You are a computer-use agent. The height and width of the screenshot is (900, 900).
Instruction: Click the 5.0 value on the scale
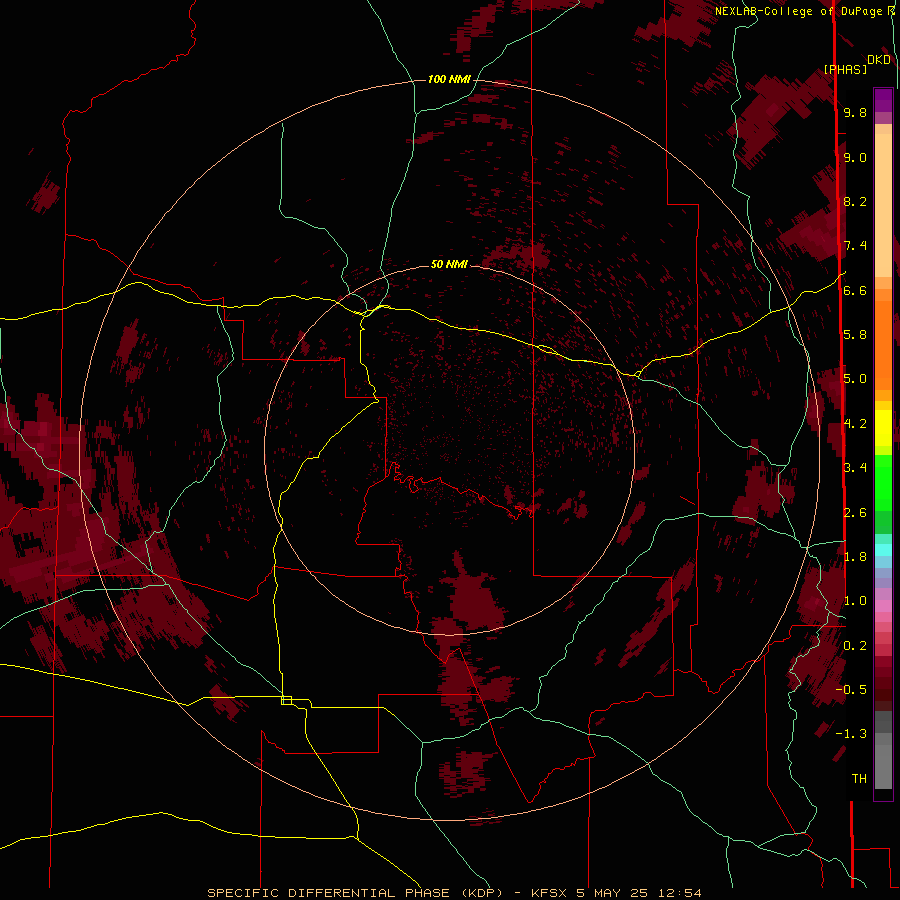pos(855,379)
